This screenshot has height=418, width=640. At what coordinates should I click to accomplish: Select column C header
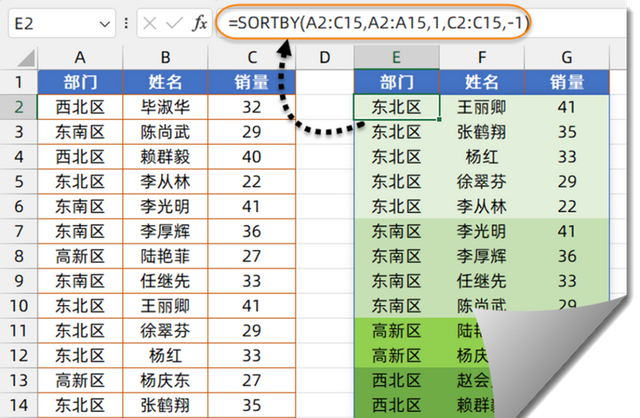pyautogui.click(x=252, y=58)
